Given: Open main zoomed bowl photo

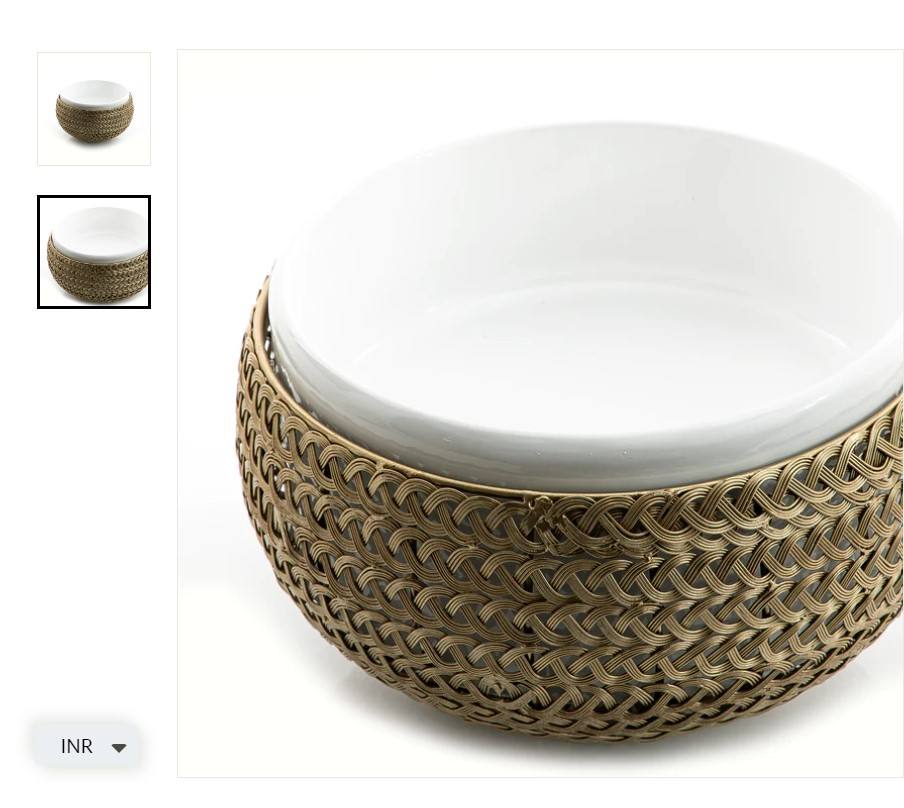Looking at the screenshot, I should (x=540, y=413).
